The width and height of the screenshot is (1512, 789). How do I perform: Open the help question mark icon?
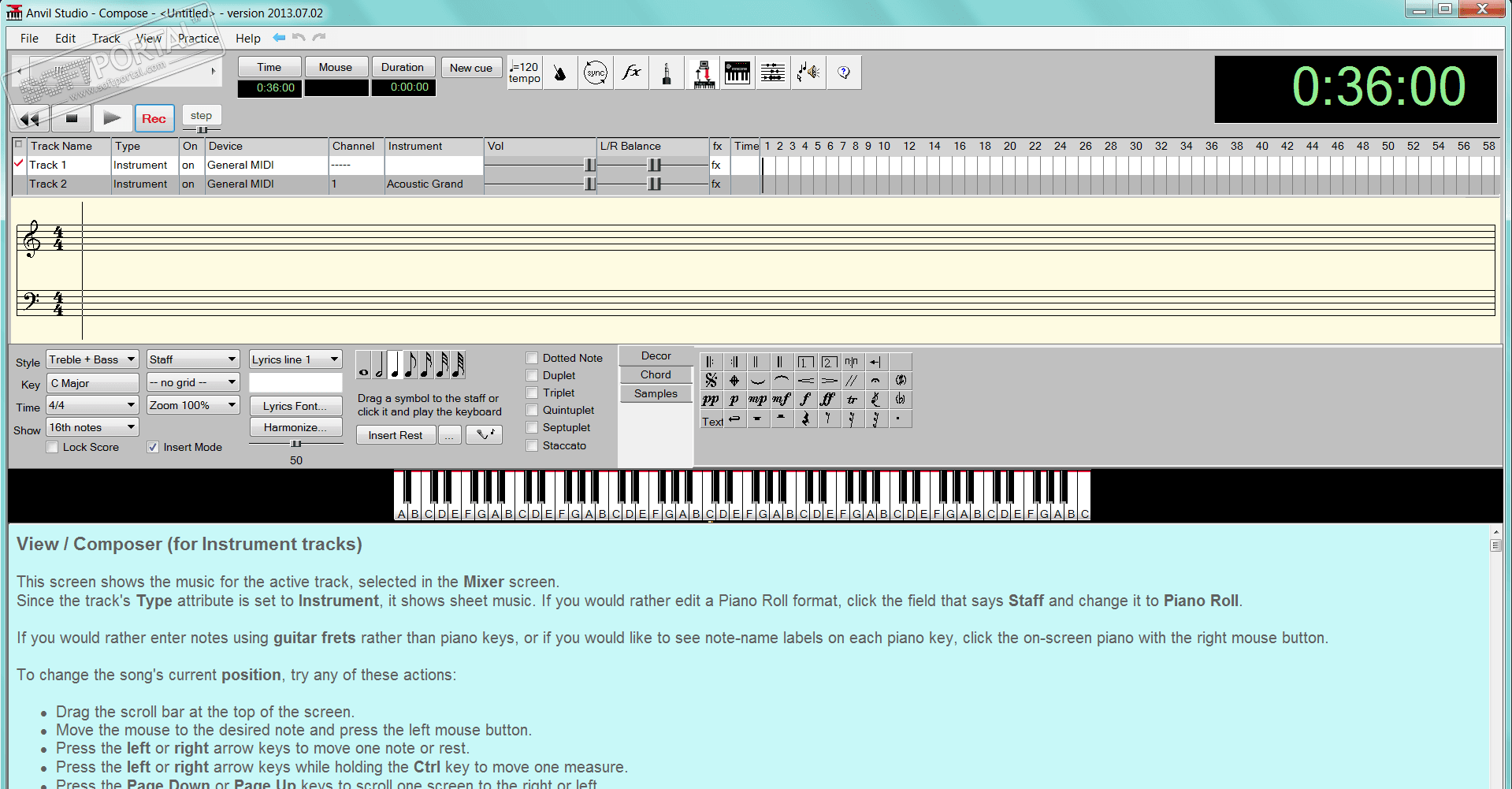pos(844,73)
